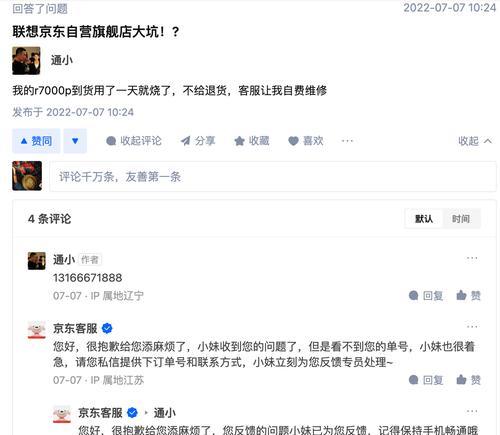Sort comments by 时间 tab
The image size is (500, 435).
coord(461,219)
